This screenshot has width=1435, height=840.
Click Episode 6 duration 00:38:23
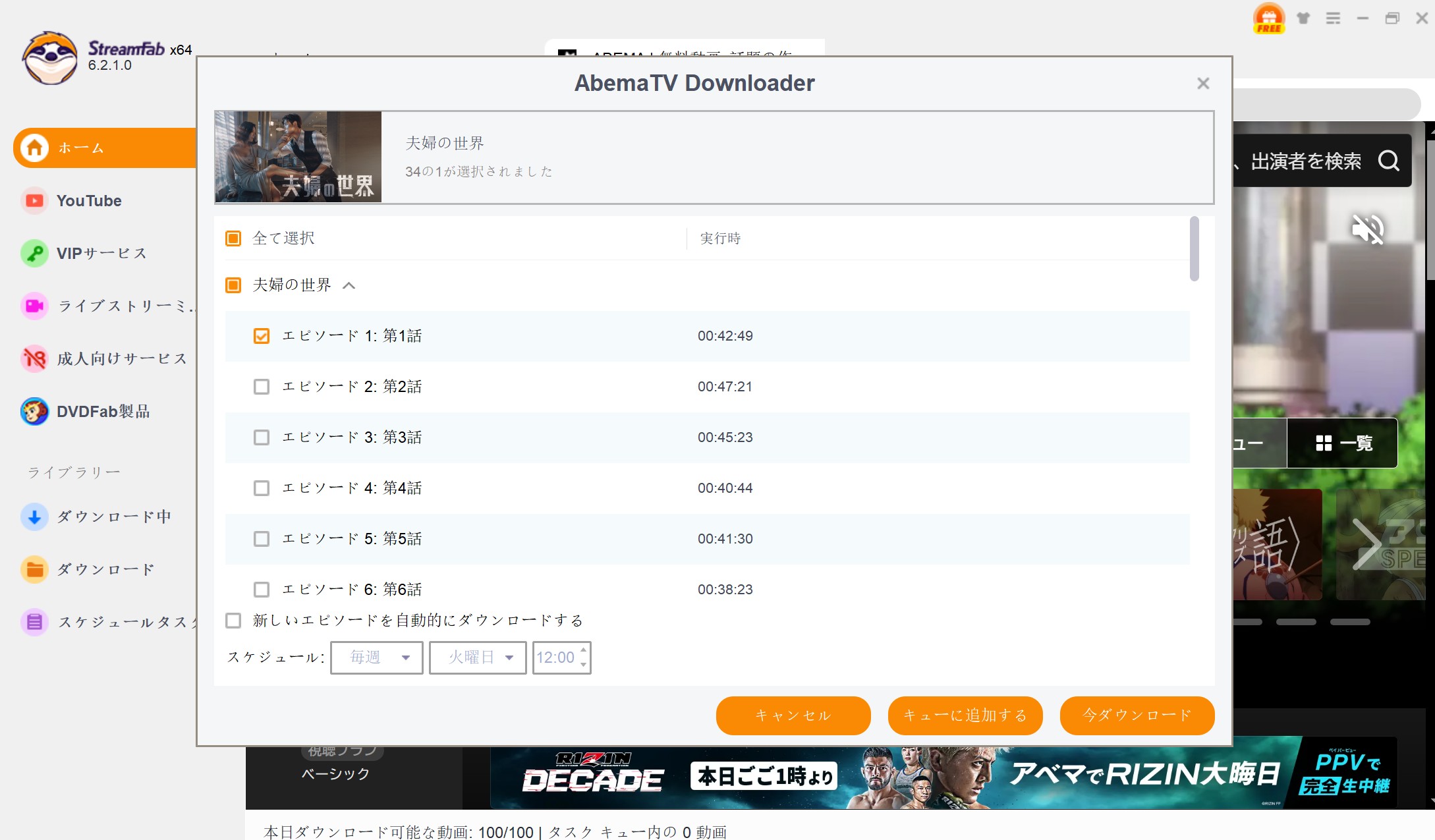click(725, 590)
